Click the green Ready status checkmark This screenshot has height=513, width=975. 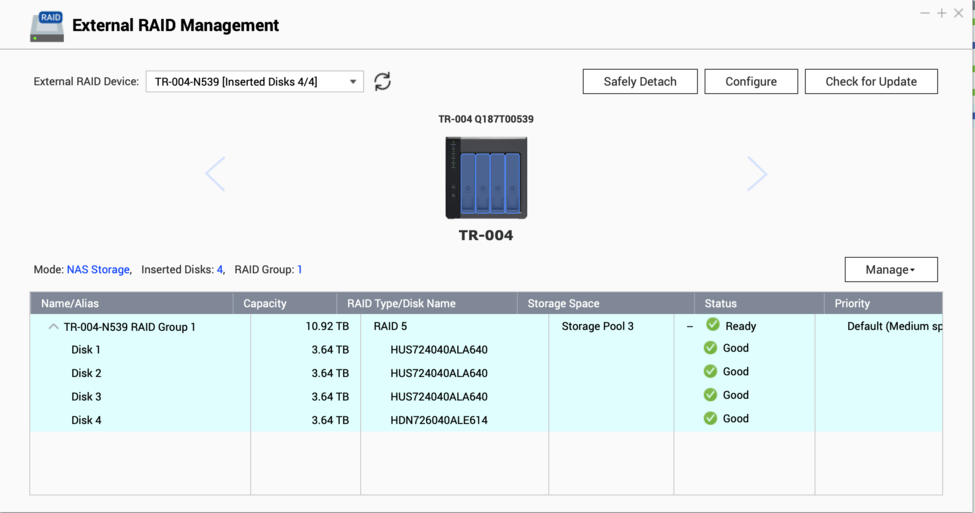[713, 325]
